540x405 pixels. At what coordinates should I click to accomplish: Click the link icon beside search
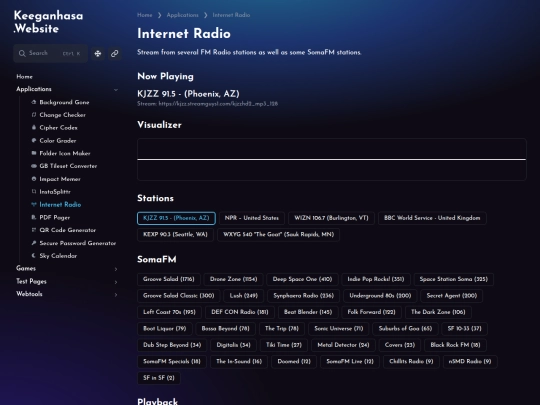[114, 53]
